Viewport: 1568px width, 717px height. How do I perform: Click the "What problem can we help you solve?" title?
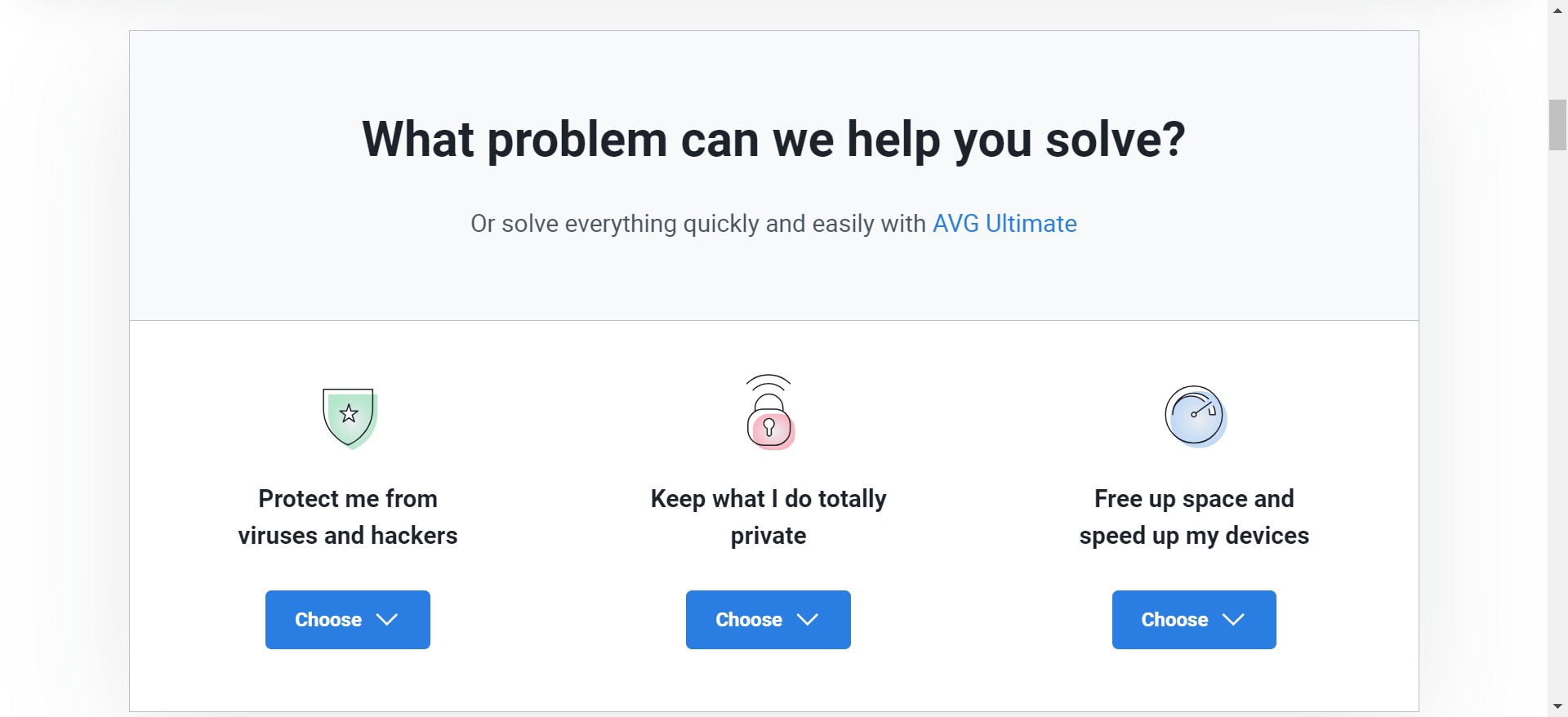[x=773, y=140]
